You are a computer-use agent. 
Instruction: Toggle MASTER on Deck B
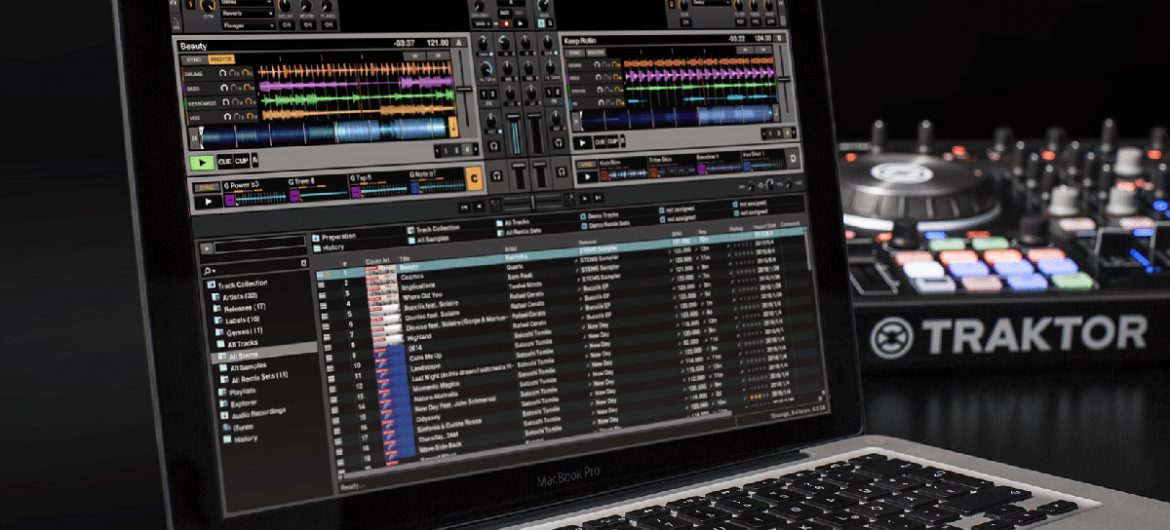pos(596,53)
